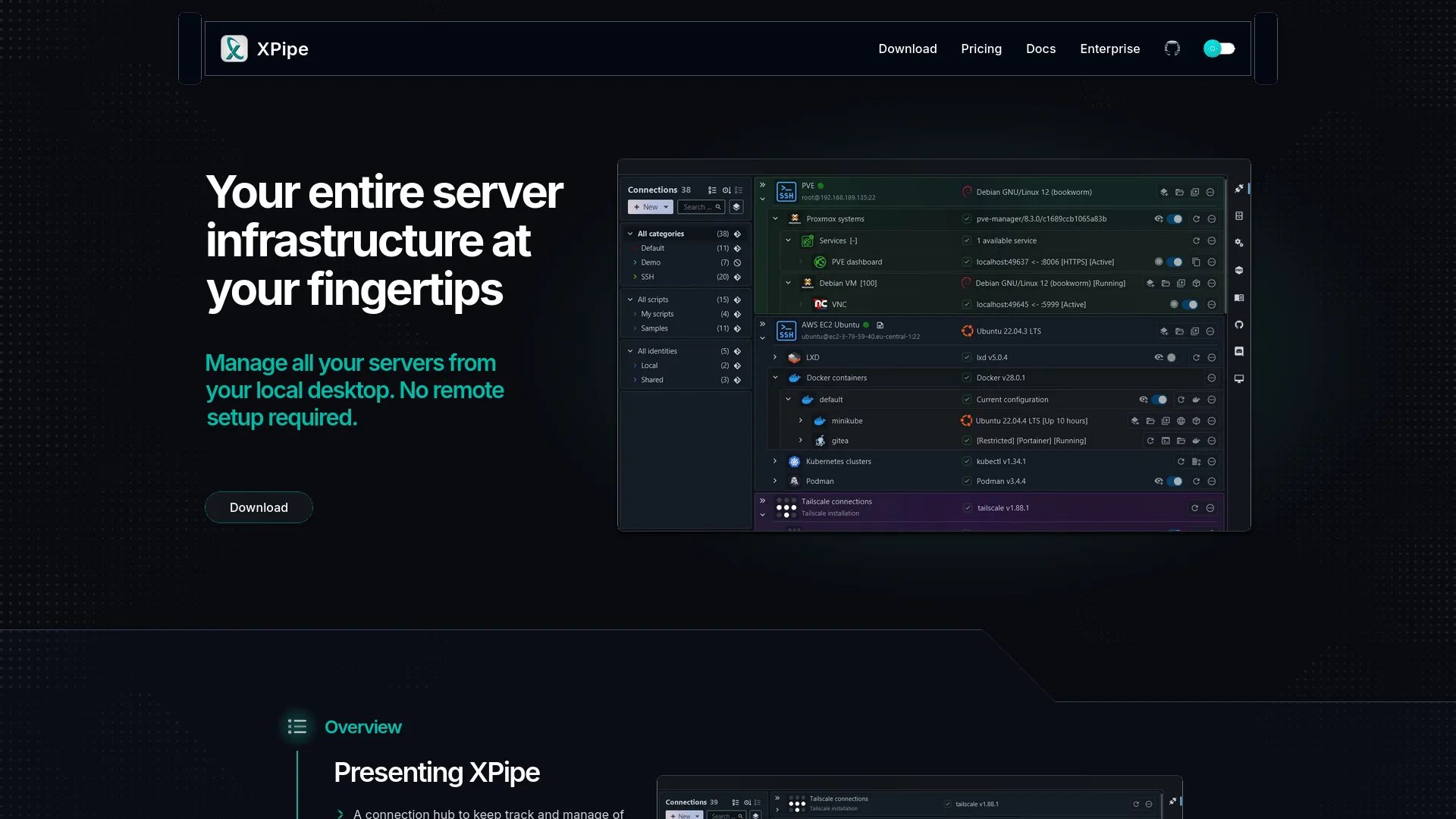Screen dimensions: 1456x819
Task: Click the connections Search field
Action: (x=700, y=207)
